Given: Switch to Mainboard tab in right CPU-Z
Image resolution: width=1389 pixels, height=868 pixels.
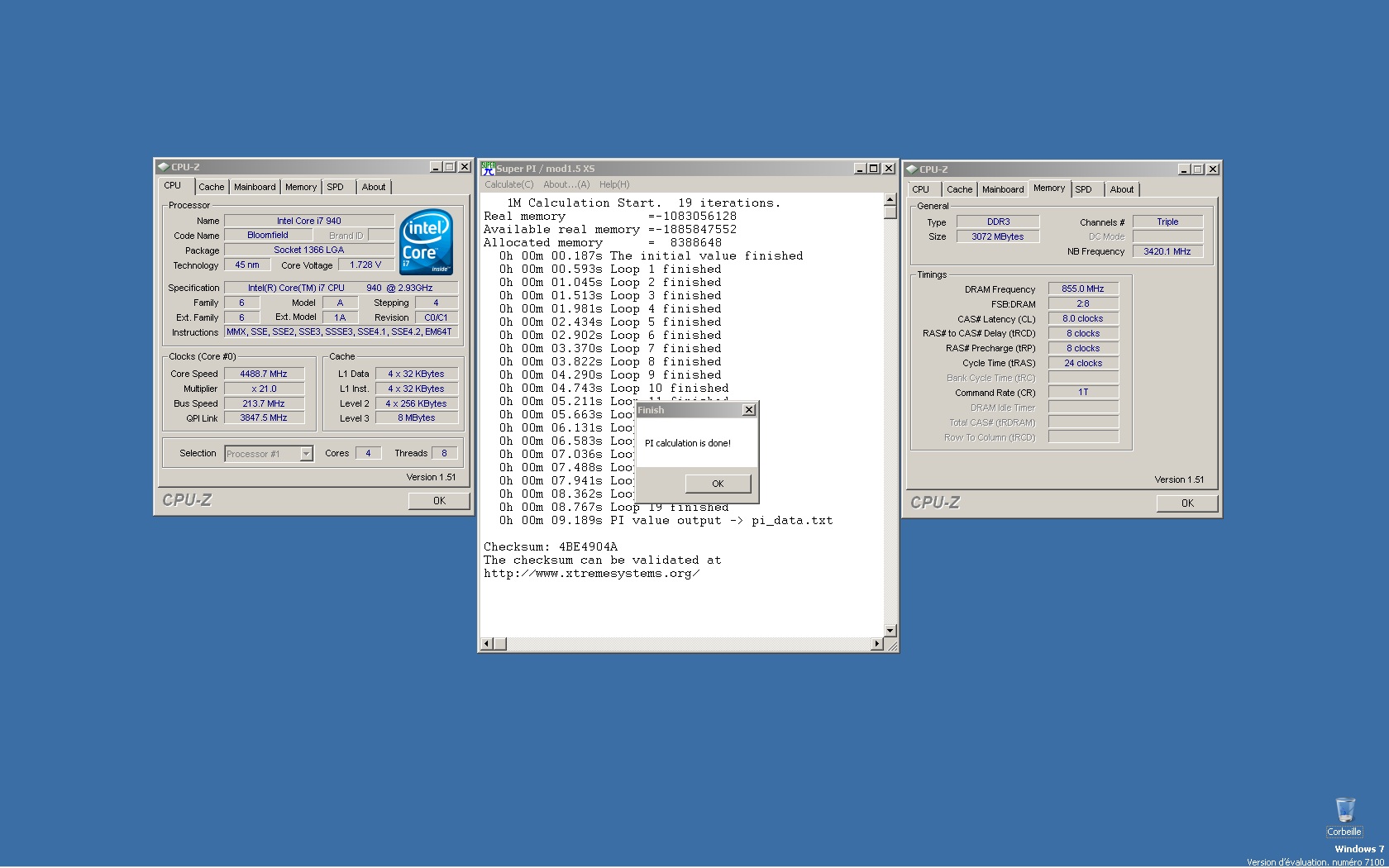Looking at the screenshot, I should tap(1003, 189).
